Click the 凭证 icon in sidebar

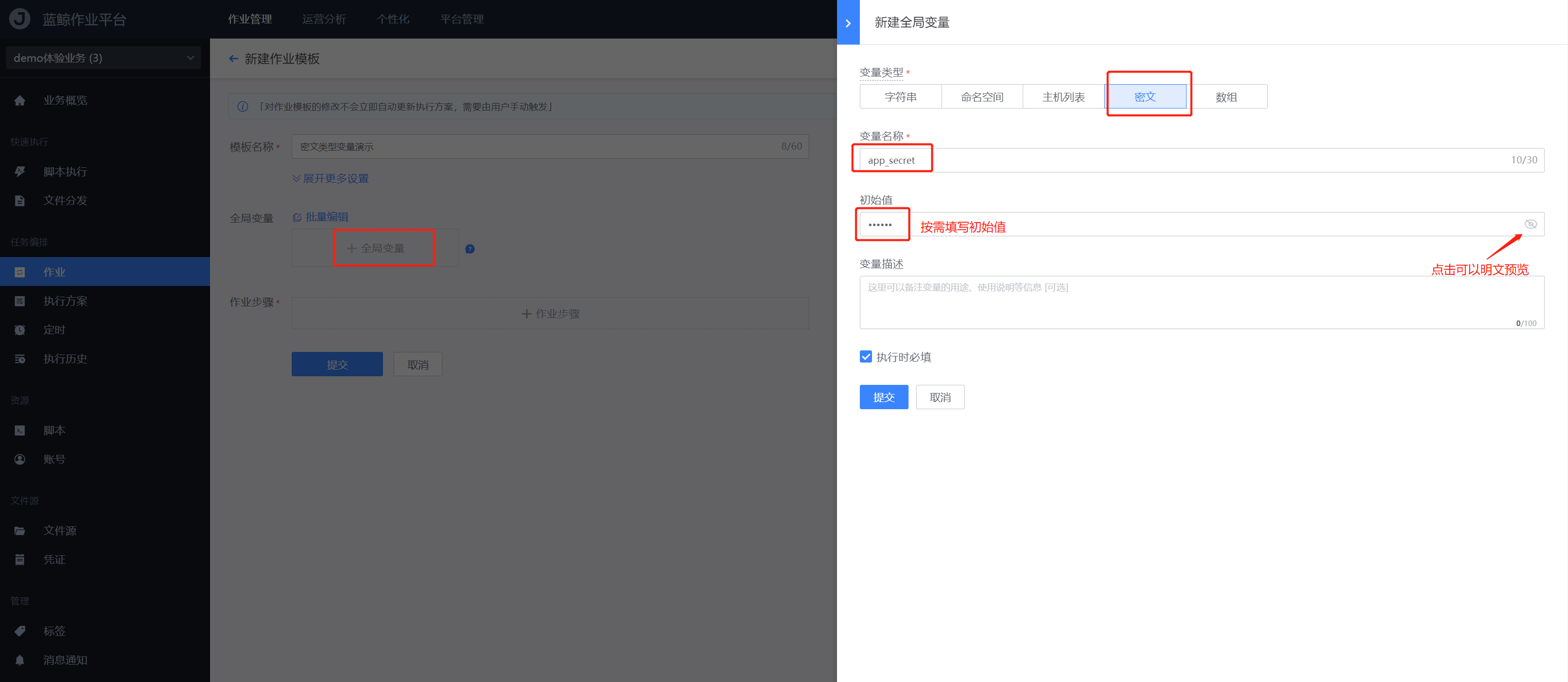(19, 560)
